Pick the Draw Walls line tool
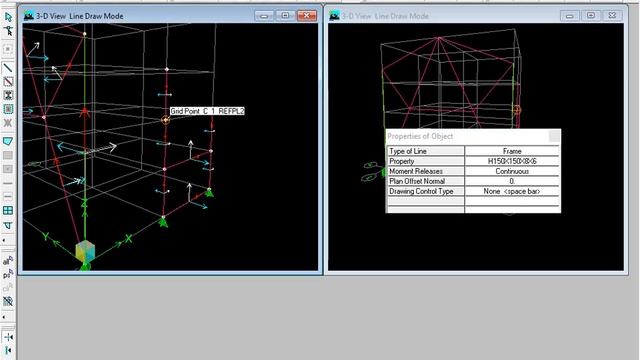640x360 pixels. (x=8, y=183)
